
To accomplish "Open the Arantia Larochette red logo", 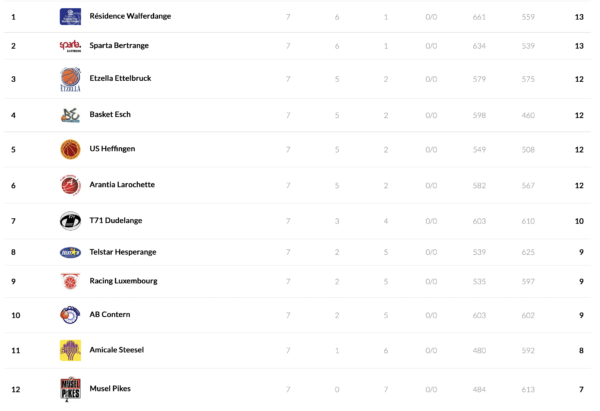I will point(70,185).
